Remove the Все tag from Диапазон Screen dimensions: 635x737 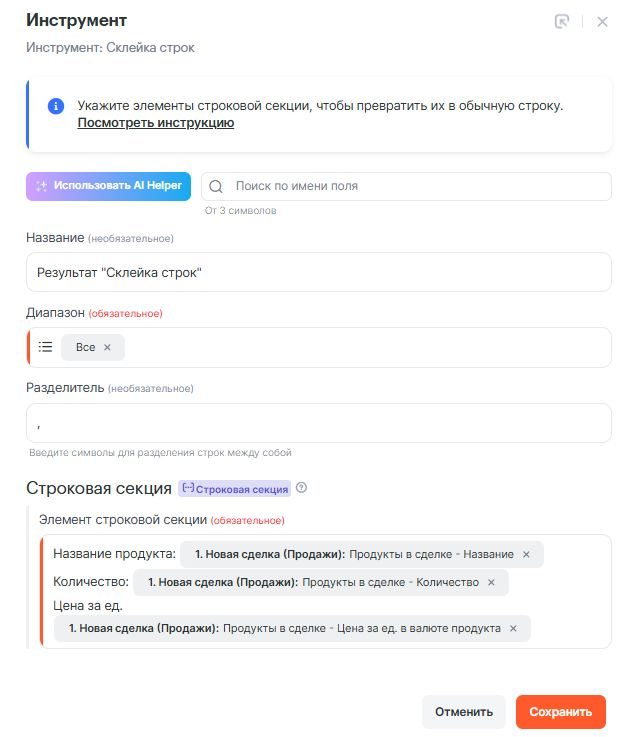[x=108, y=347]
